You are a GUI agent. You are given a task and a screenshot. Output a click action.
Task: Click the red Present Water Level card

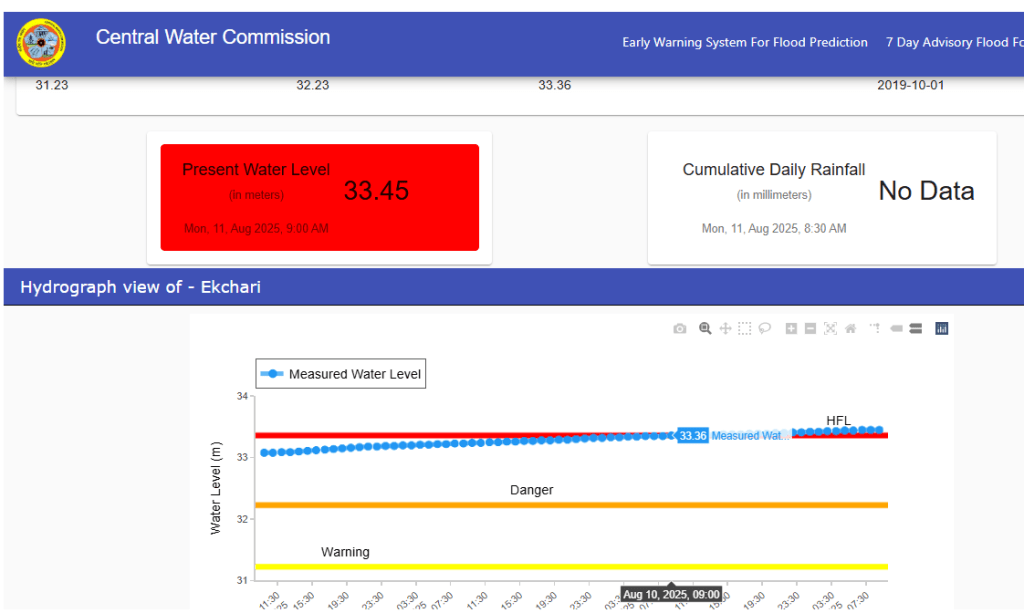click(320, 197)
